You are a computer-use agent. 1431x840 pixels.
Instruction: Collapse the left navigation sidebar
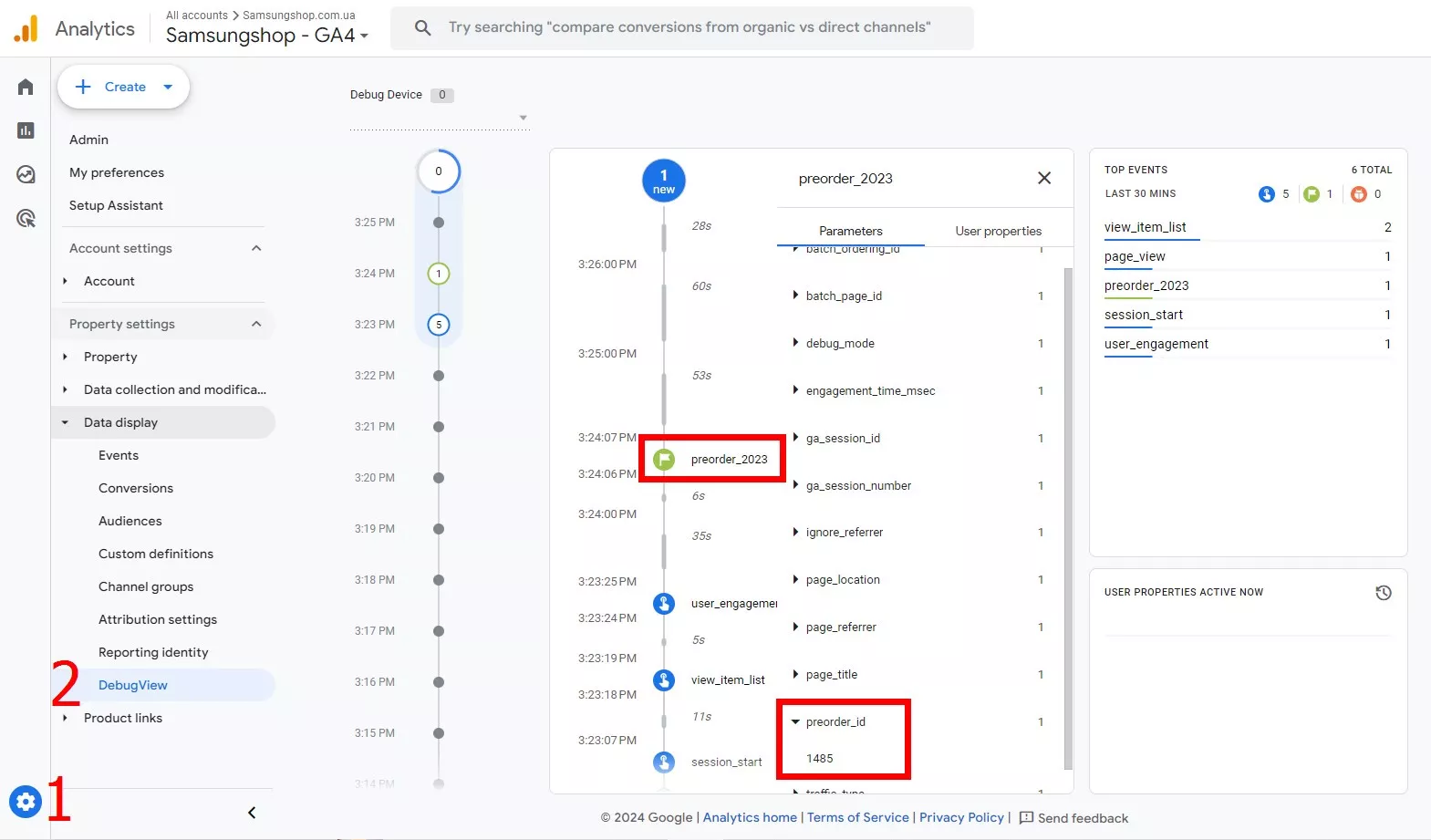[252, 813]
